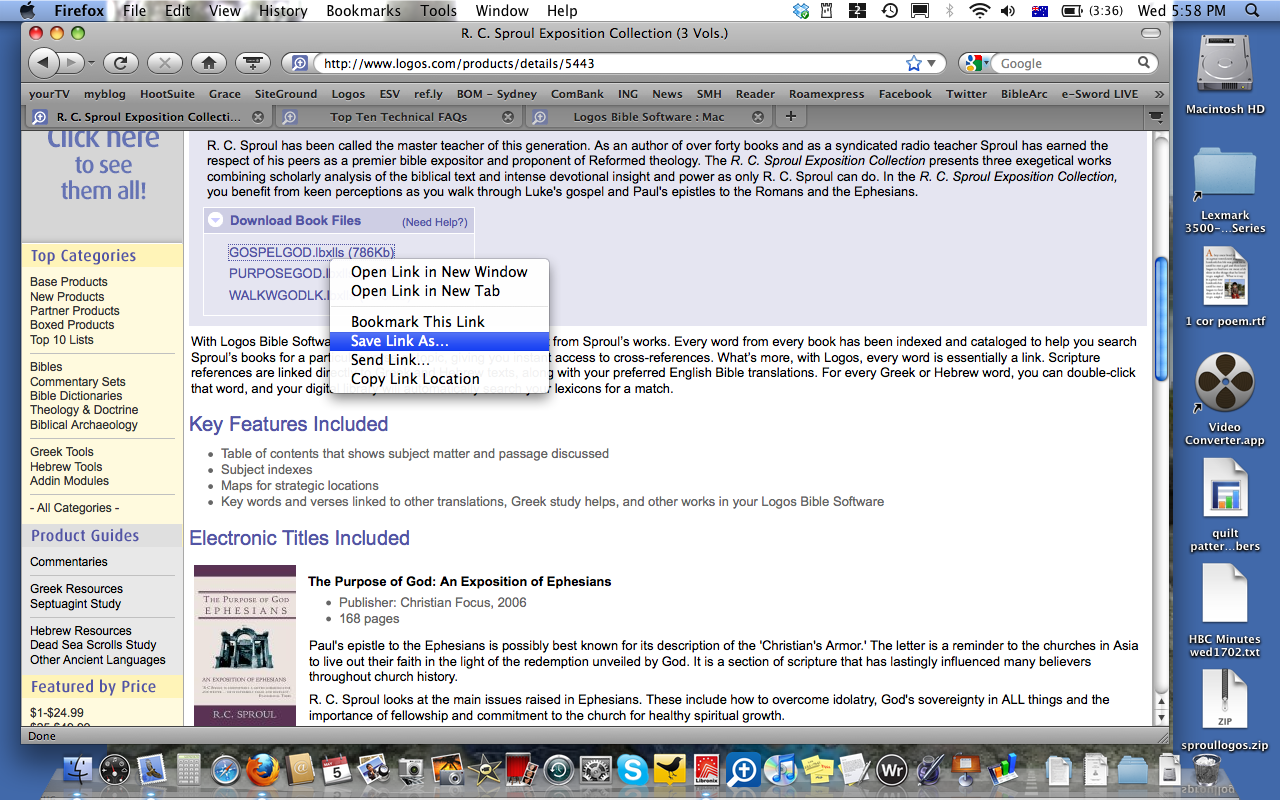Viewport: 1280px width, 800px height.
Task: Open the Bookmarks menu
Action: point(364,11)
